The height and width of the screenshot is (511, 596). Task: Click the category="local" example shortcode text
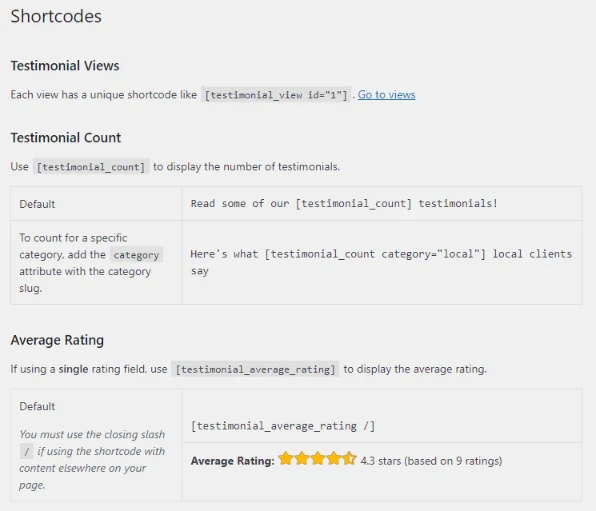[x=381, y=262]
